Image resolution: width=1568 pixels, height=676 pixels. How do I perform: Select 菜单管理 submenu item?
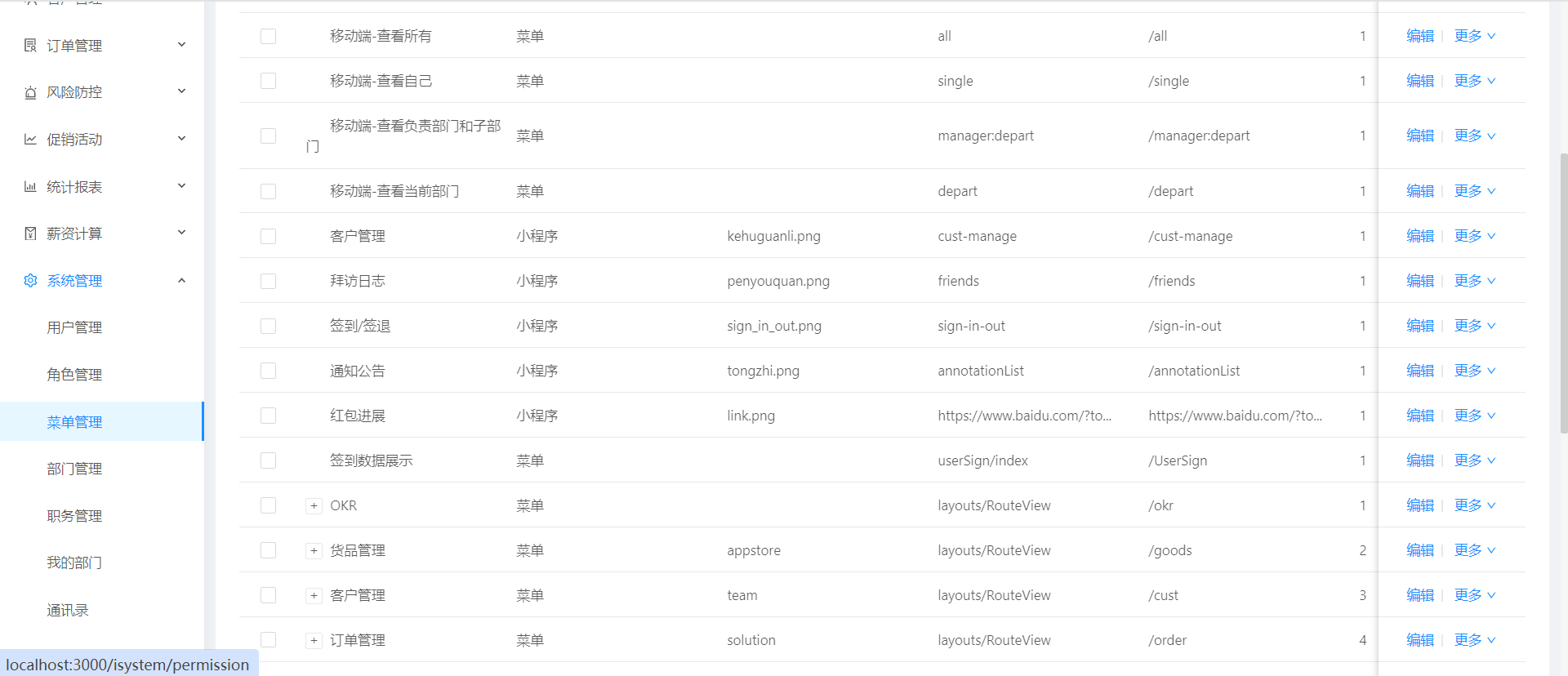pos(102,421)
